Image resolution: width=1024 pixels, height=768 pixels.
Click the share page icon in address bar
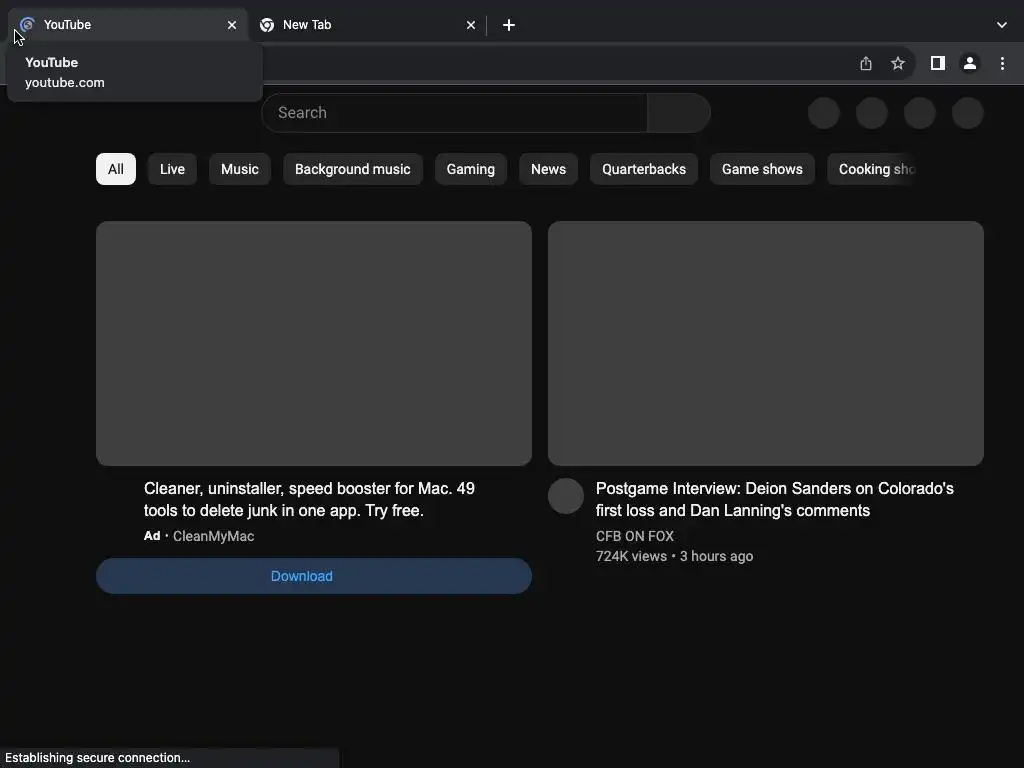[865, 63]
